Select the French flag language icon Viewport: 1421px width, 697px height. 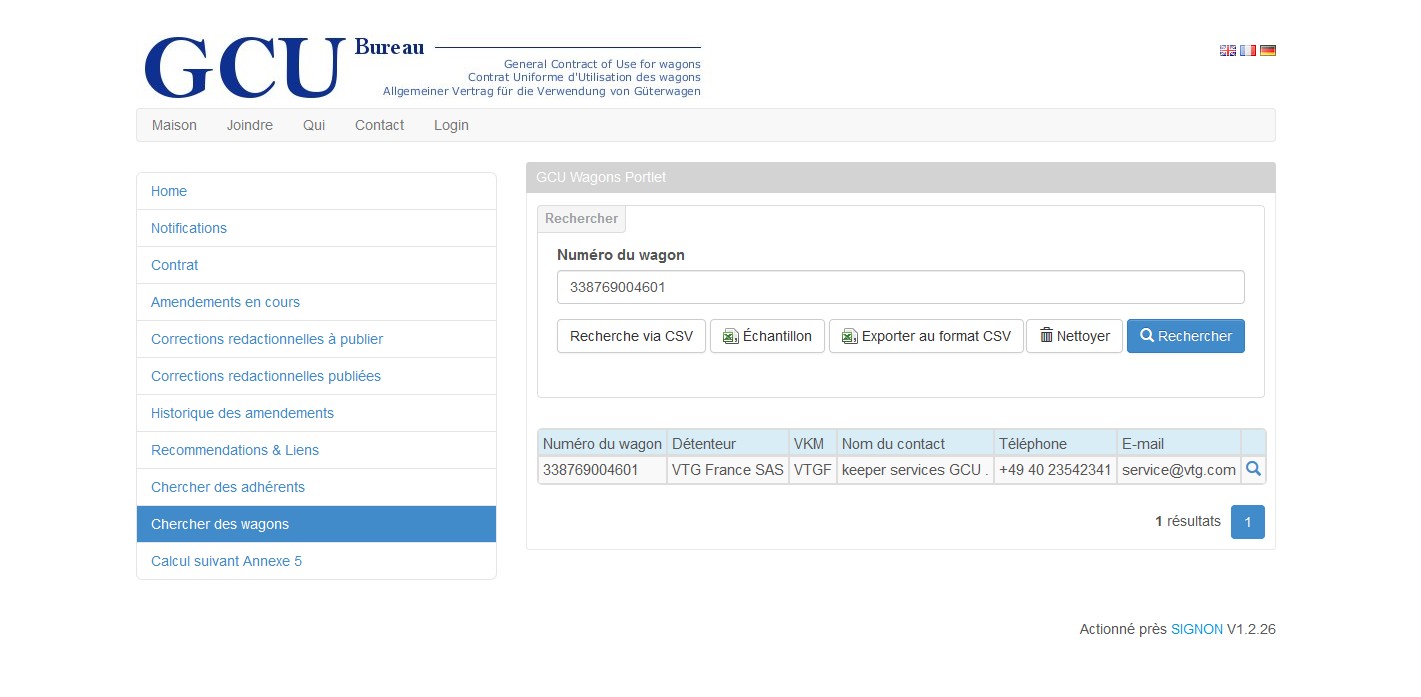tap(1248, 51)
